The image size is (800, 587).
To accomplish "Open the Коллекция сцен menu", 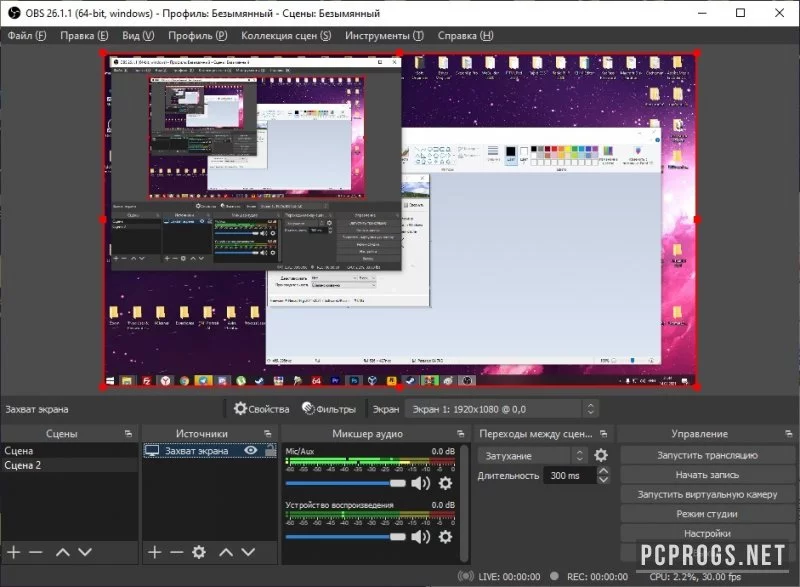I will point(286,36).
